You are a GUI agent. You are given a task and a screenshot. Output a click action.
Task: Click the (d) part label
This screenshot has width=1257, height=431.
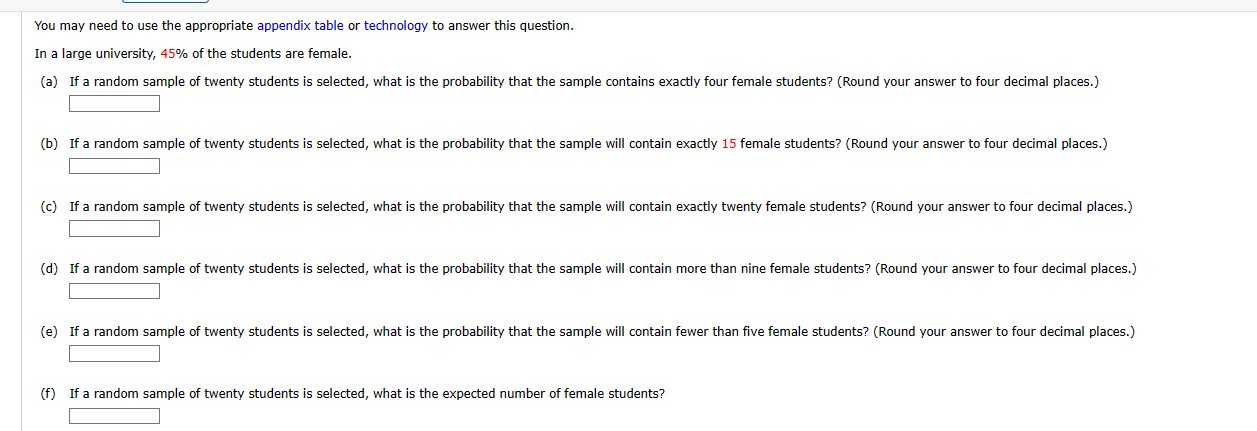49,269
